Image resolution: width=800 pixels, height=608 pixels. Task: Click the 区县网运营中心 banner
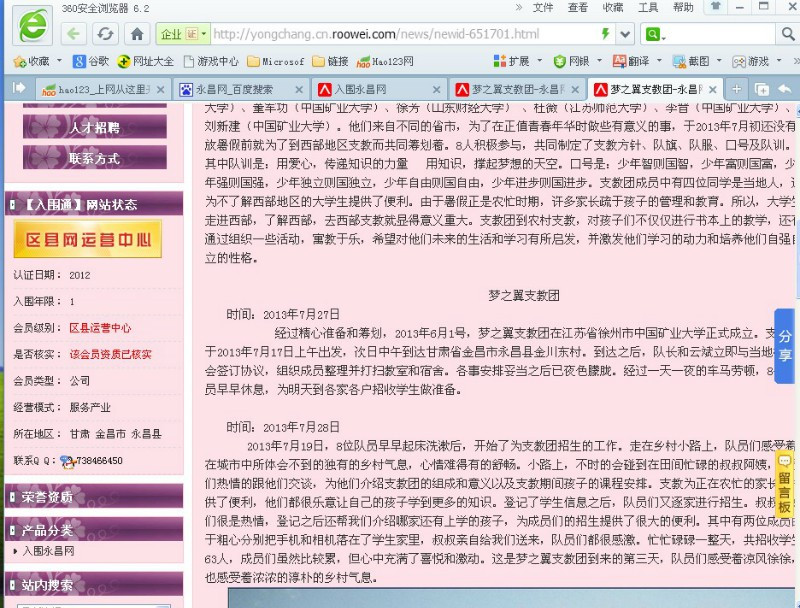[87, 239]
